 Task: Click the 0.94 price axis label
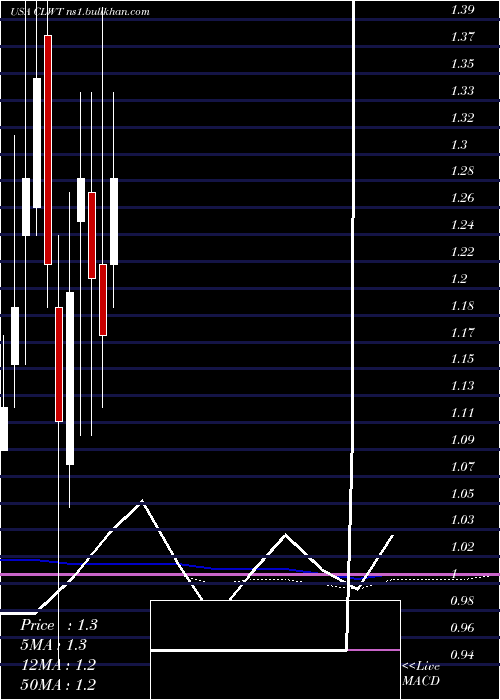pyautogui.click(x=462, y=655)
